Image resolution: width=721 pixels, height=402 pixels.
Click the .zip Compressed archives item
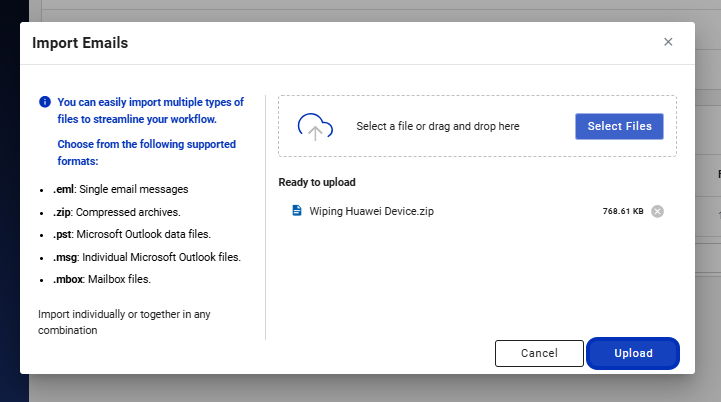point(117,212)
